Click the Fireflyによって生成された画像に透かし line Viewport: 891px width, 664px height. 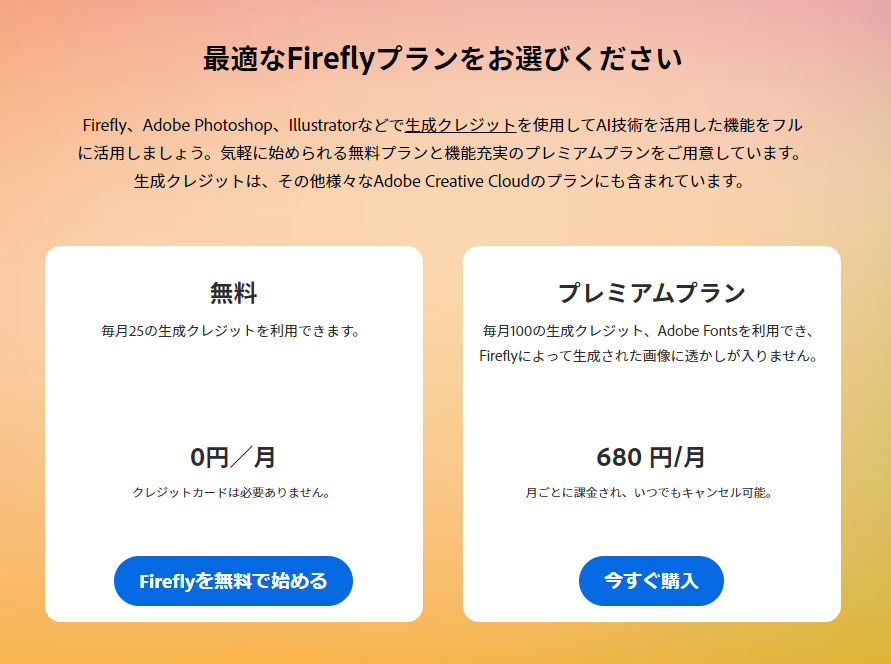pyautogui.click(x=650, y=356)
